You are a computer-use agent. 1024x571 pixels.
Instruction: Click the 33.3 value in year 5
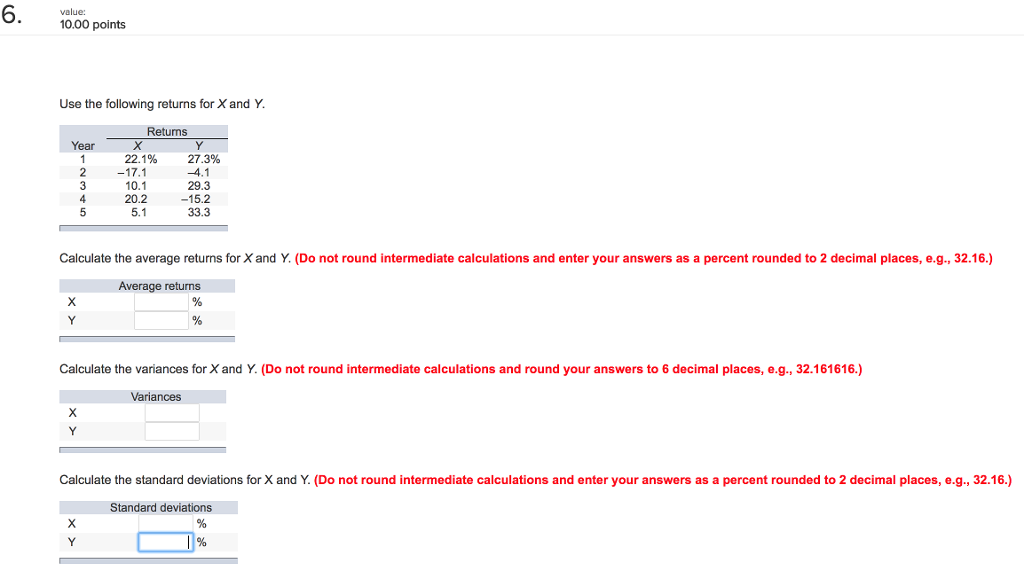pyautogui.click(x=199, y=212)
